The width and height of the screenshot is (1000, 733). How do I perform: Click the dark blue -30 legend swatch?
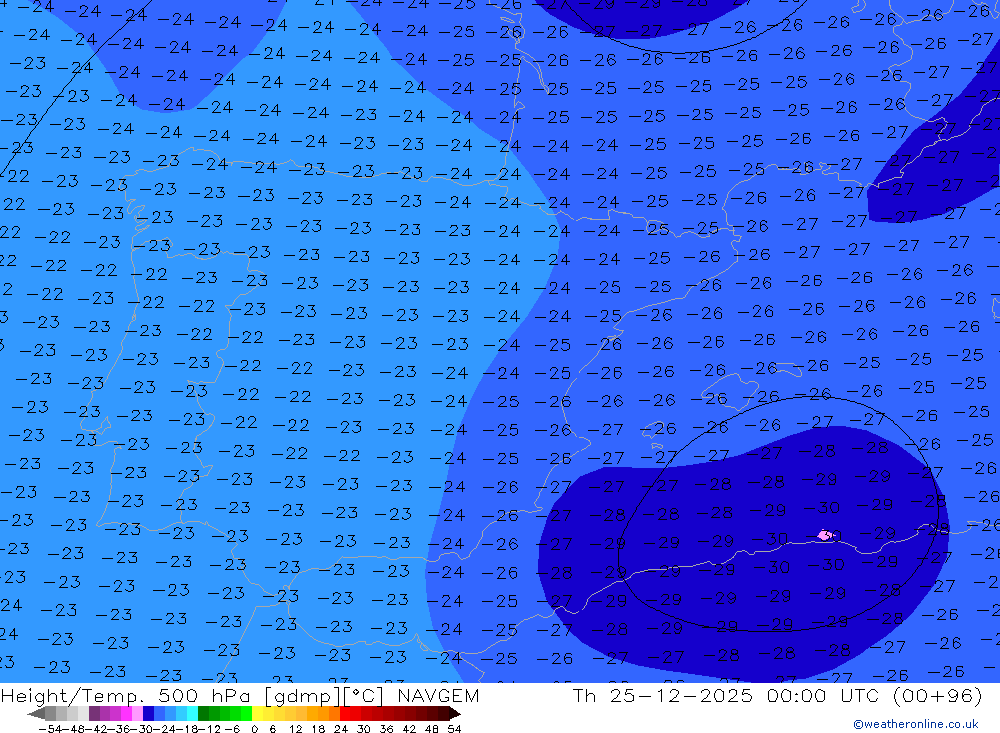(148, 713)
